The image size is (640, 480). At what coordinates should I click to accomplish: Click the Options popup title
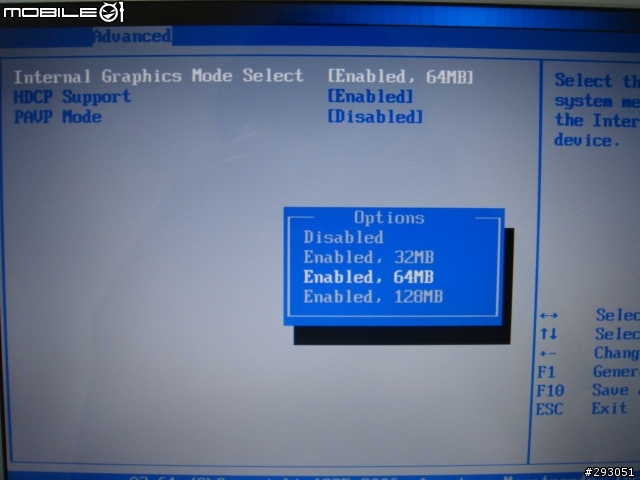tap(389, 218)
